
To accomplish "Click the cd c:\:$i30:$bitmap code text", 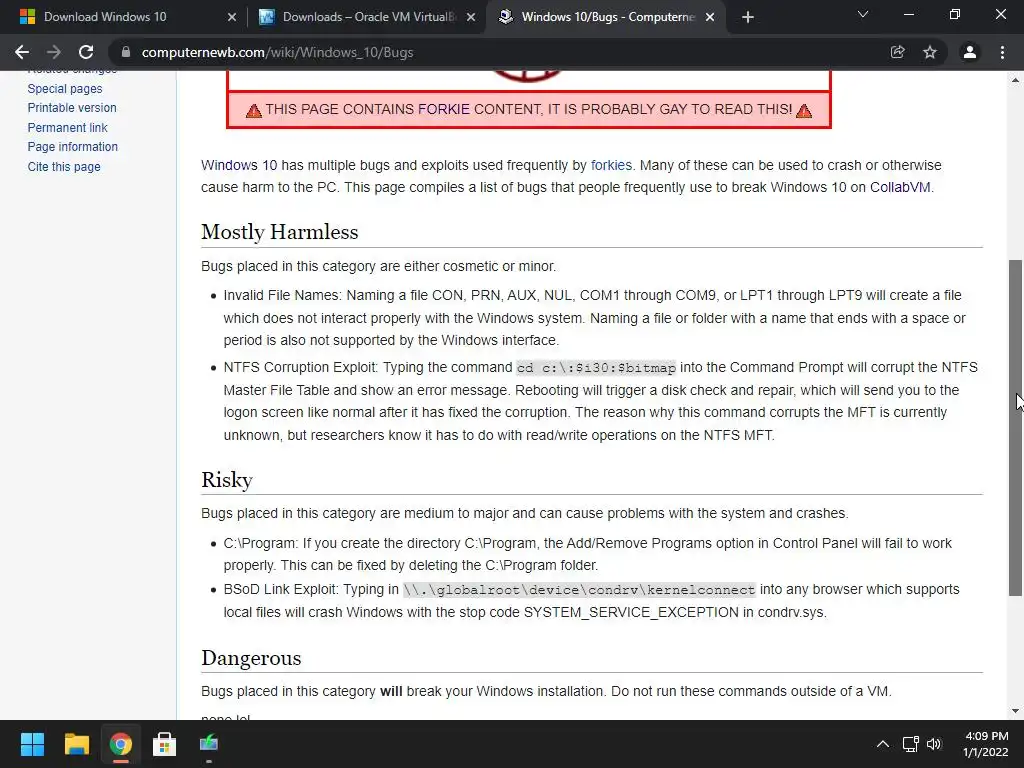I will 596,368.
